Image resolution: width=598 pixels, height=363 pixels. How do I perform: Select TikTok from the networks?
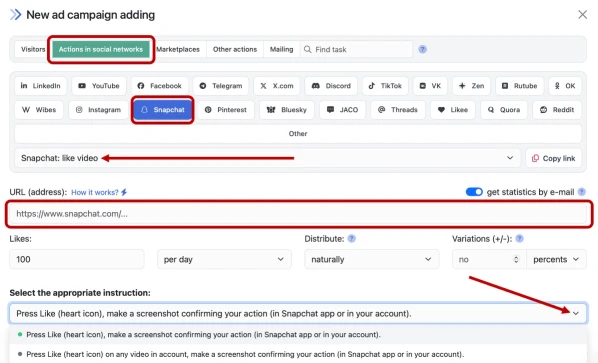(385, 86)
